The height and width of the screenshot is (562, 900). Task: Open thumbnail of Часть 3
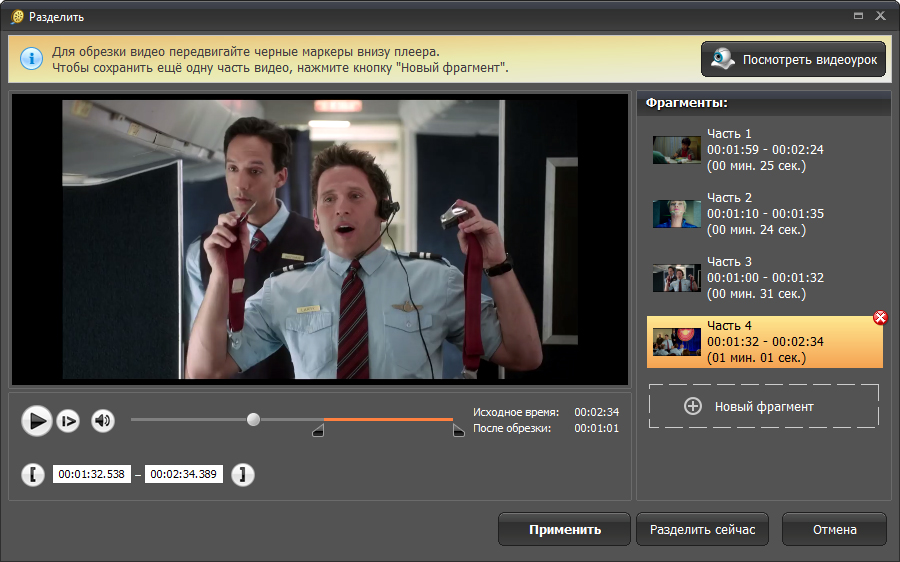click(x=677, y=278)
